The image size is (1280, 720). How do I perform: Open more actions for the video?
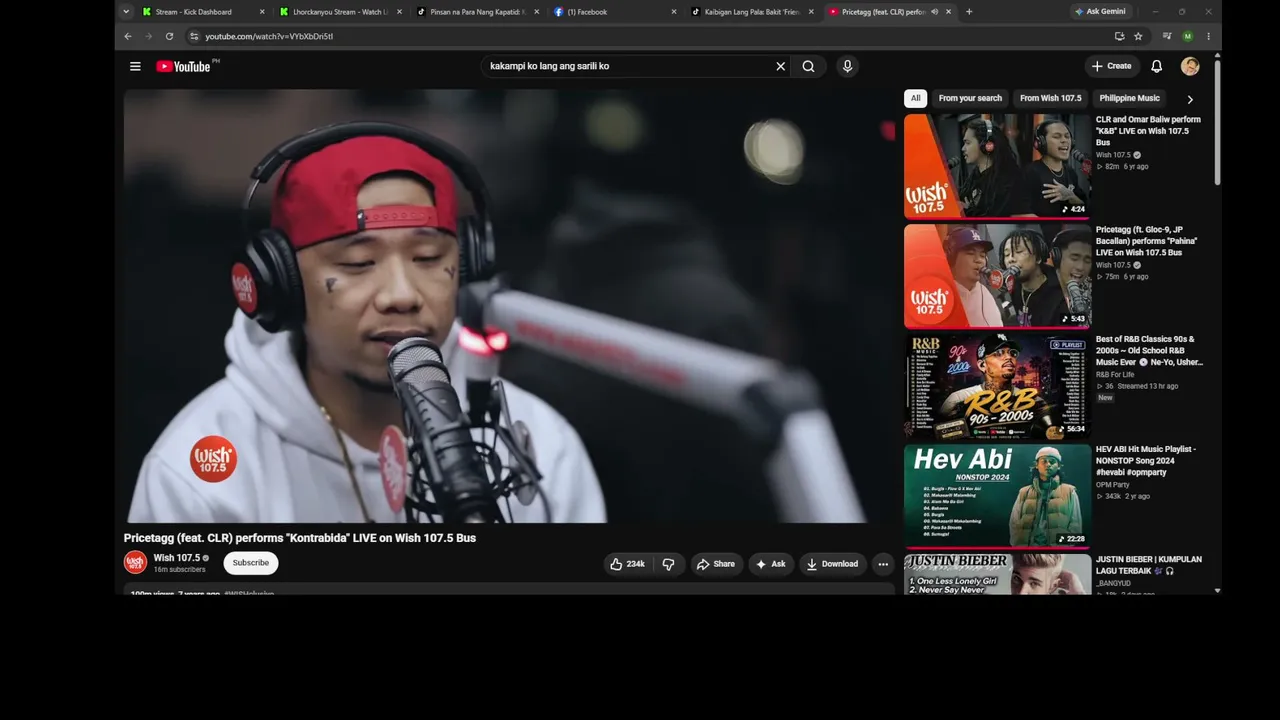coord(883,564)
